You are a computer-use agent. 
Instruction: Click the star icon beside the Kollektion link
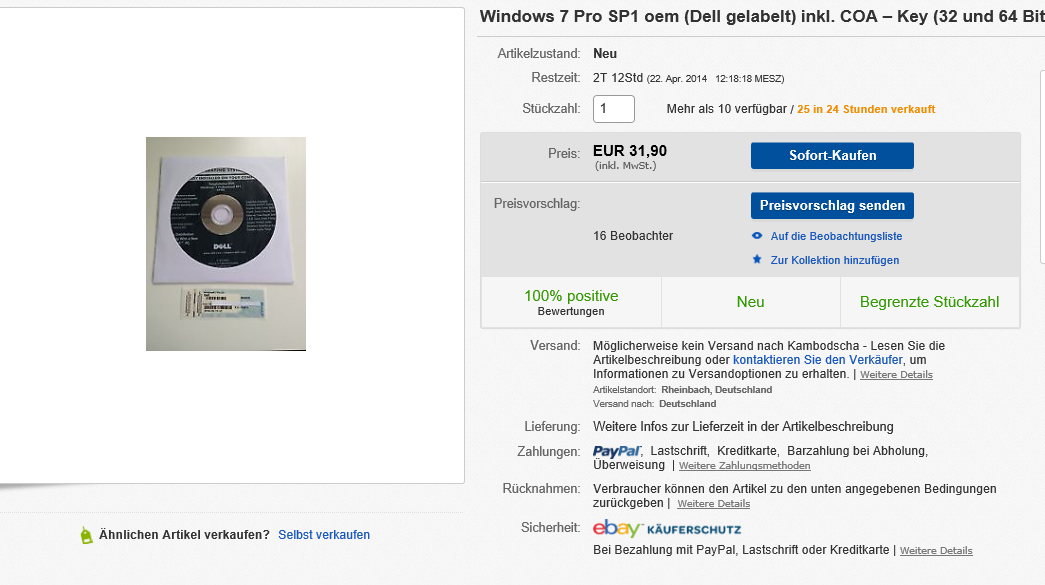click(x=757, y=260)
